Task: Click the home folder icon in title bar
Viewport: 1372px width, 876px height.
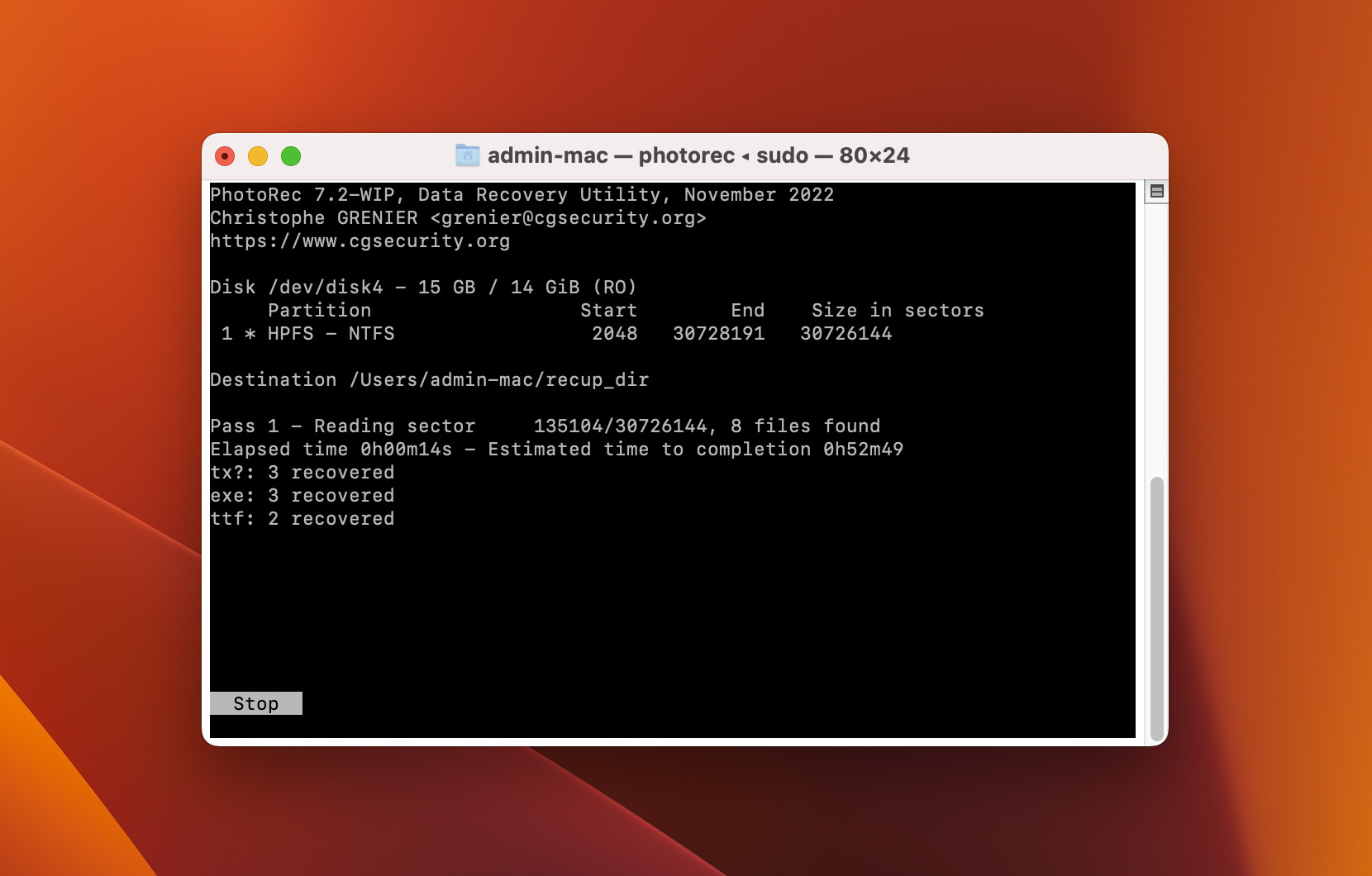Action: click(468, 155)
